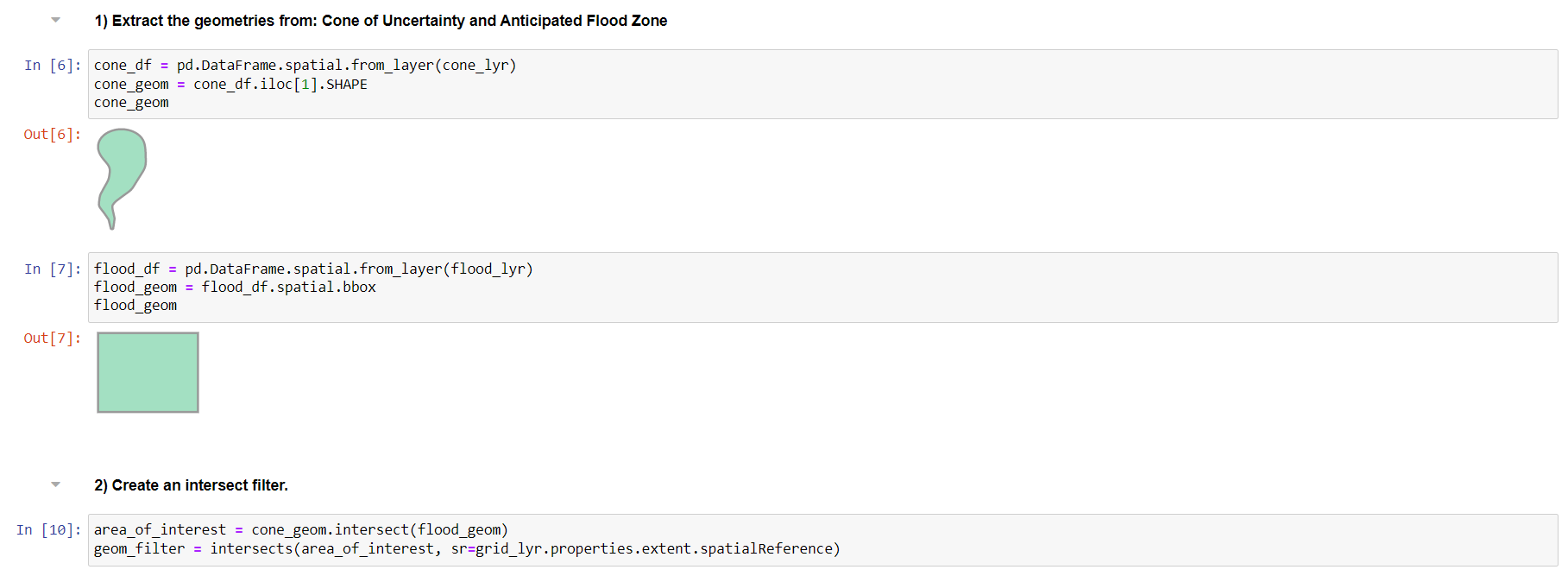This screenshot has width=1568, height=576.
Task: Place cursor in the cone_df from_layer line
Action: (x=305, y=66)
